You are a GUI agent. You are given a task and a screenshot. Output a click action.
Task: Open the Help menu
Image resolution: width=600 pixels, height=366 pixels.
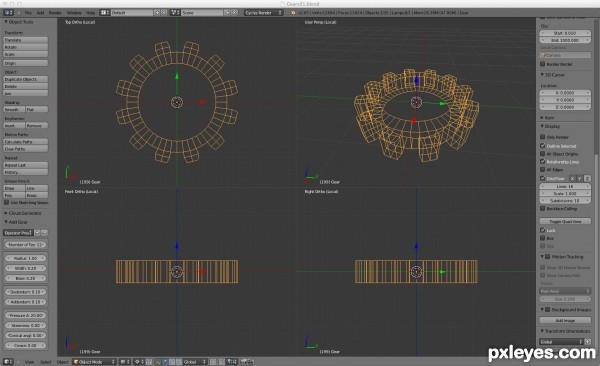click(x=91, y=13)
